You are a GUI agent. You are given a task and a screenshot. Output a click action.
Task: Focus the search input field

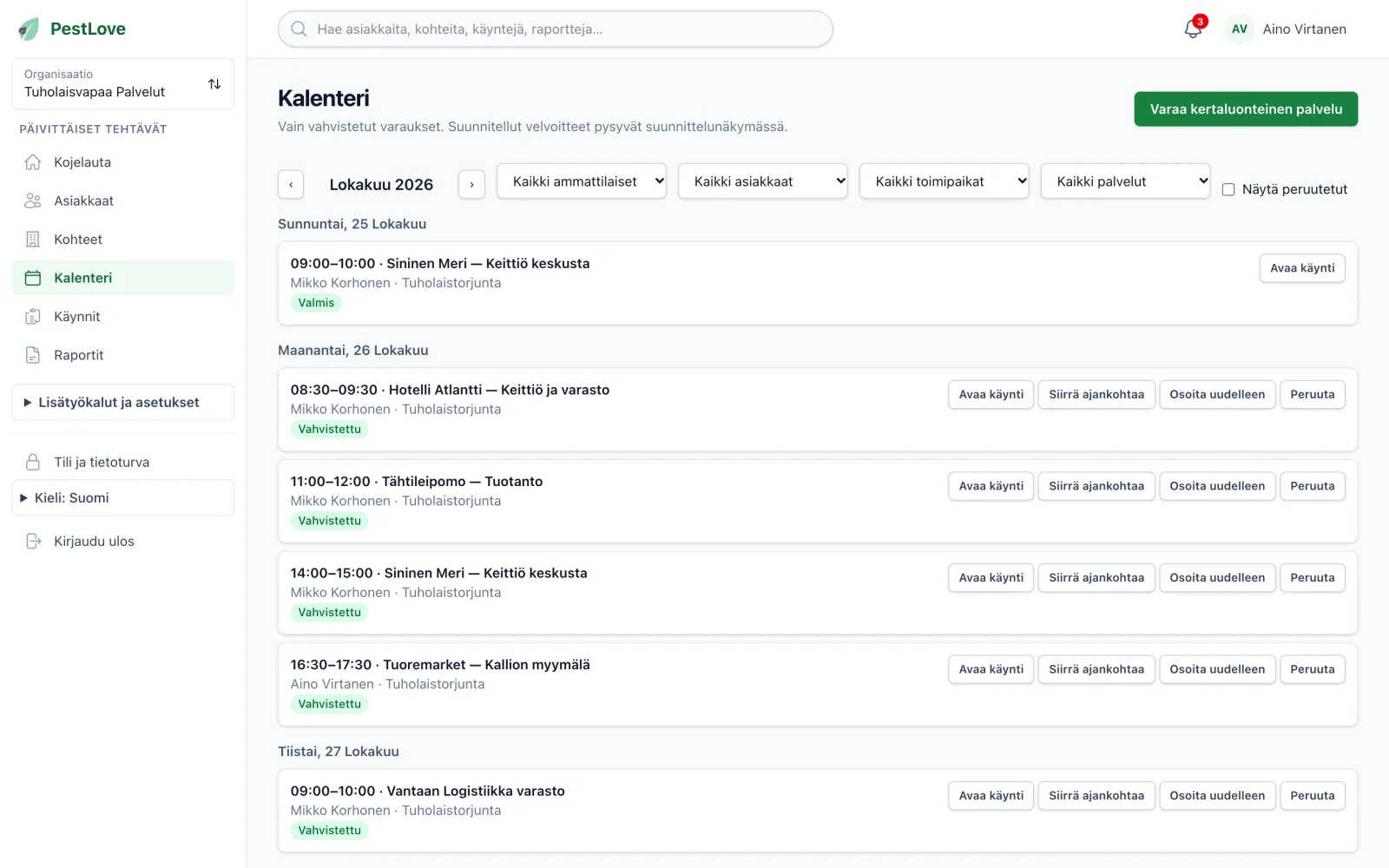[x=556, y=29]
